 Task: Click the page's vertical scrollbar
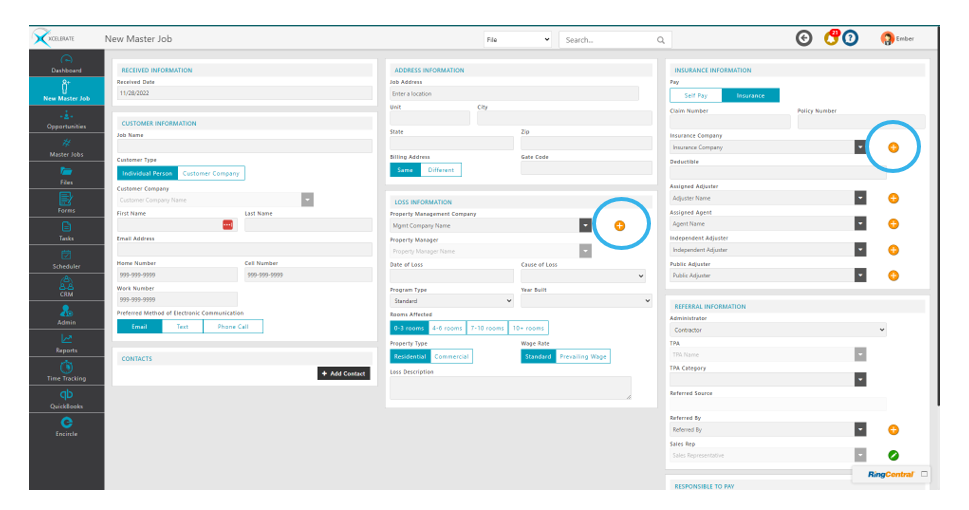point(937,230)
